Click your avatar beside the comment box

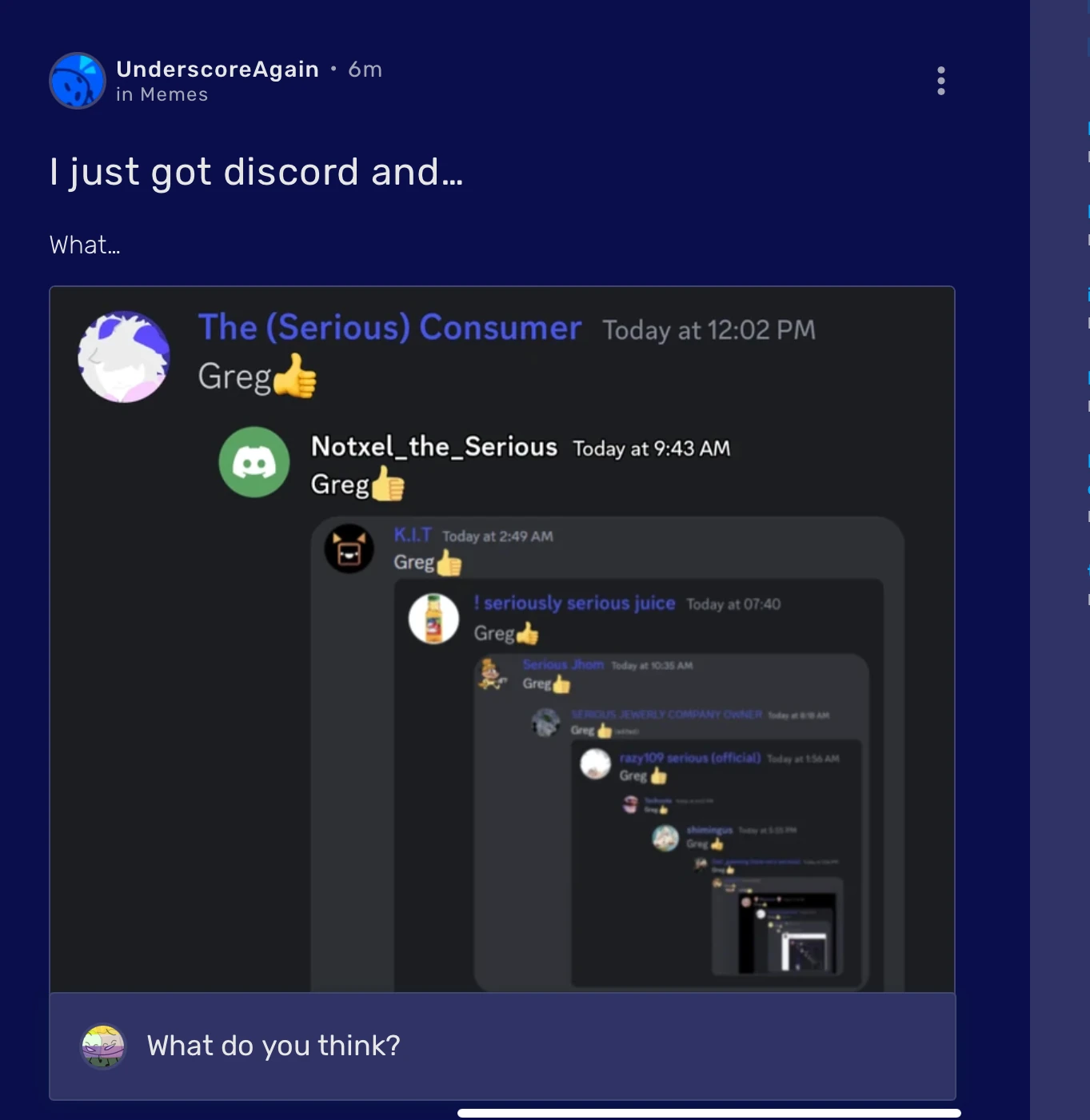pyautogui.click(x=104, y=1046)
